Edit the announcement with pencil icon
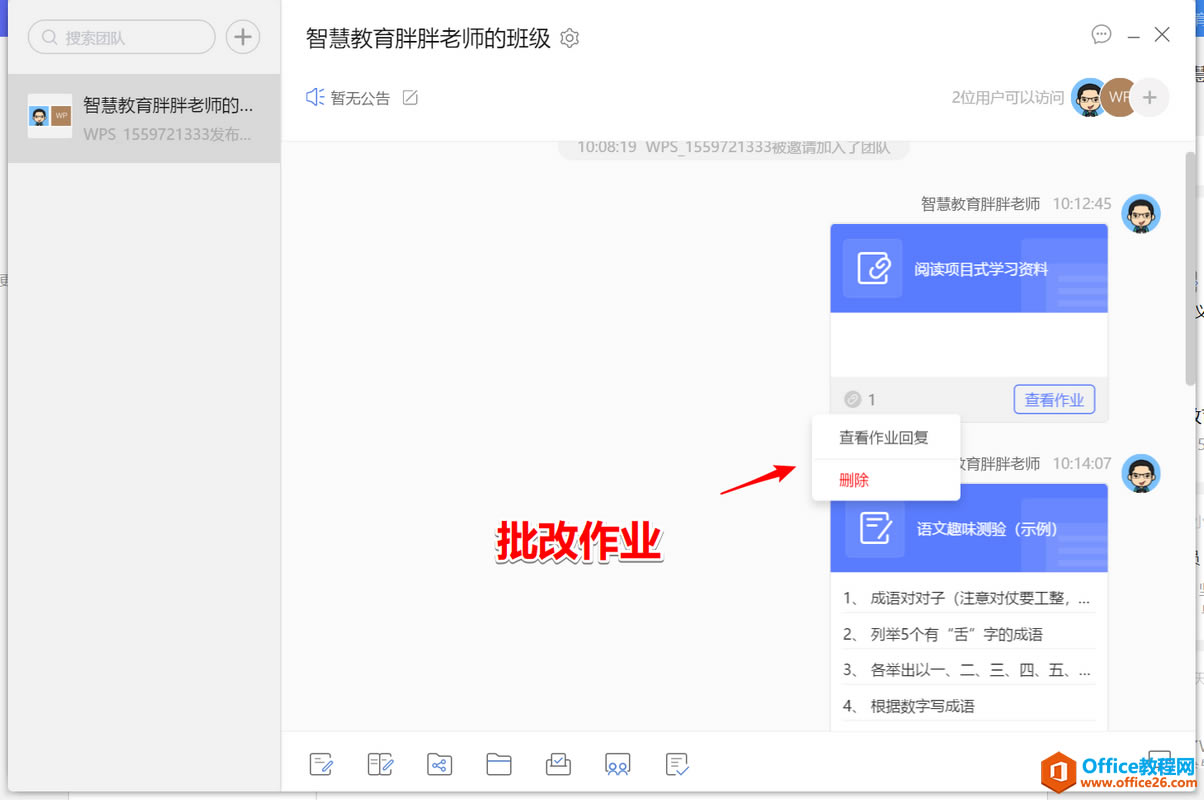 [x=410, y=97]
